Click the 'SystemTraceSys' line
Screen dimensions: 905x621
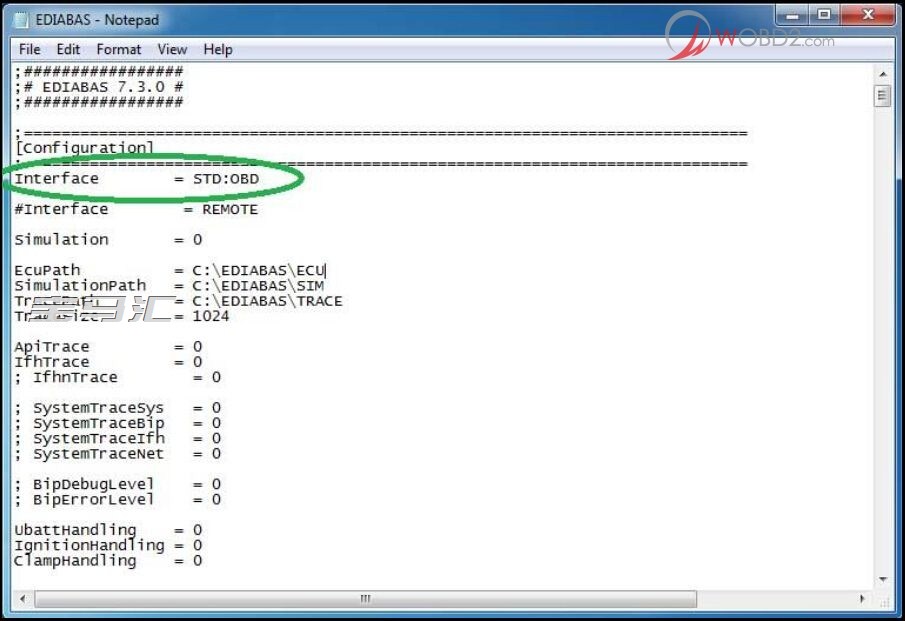[118, 408]
